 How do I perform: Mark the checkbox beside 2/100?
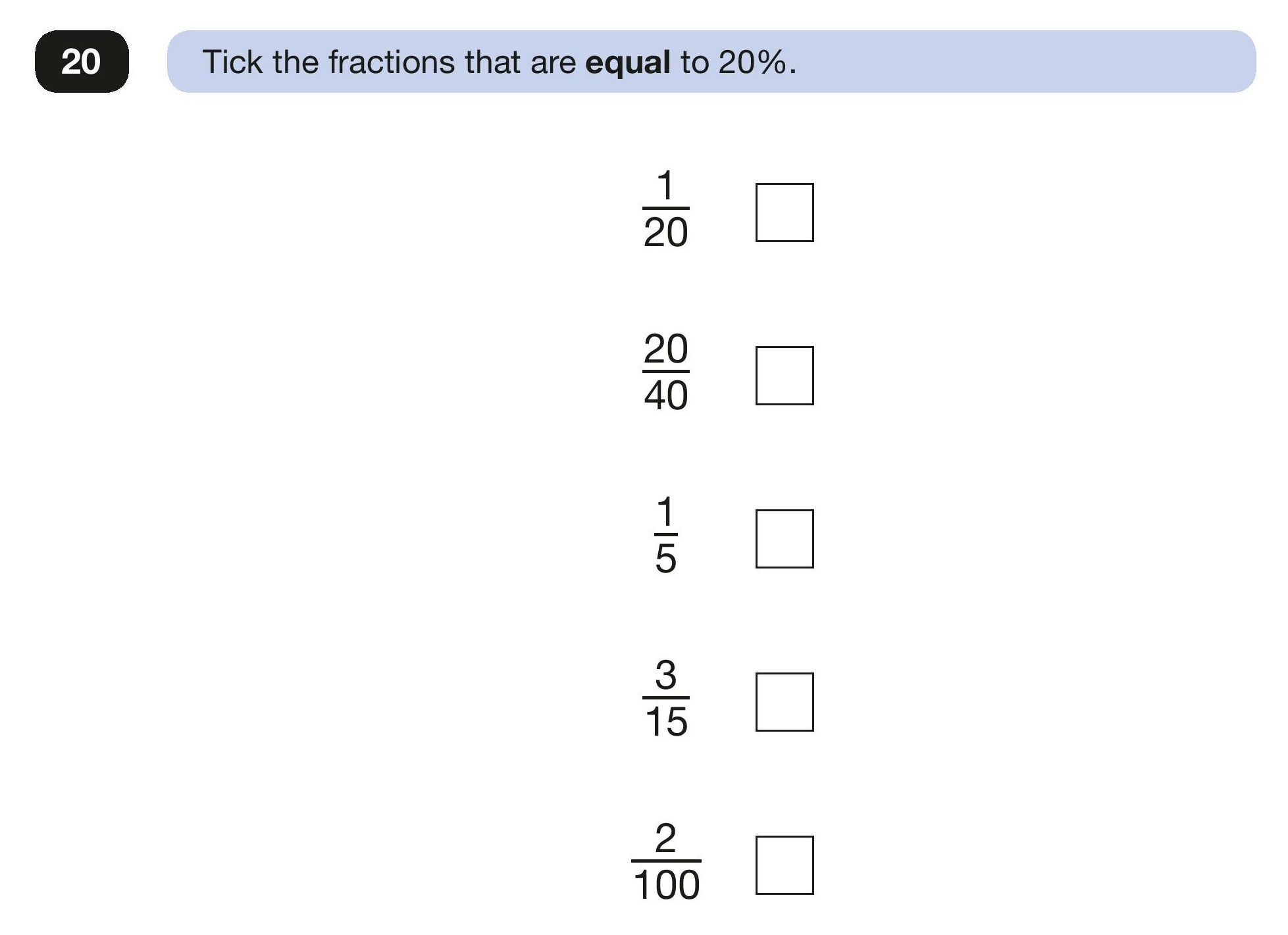point(785,865)
